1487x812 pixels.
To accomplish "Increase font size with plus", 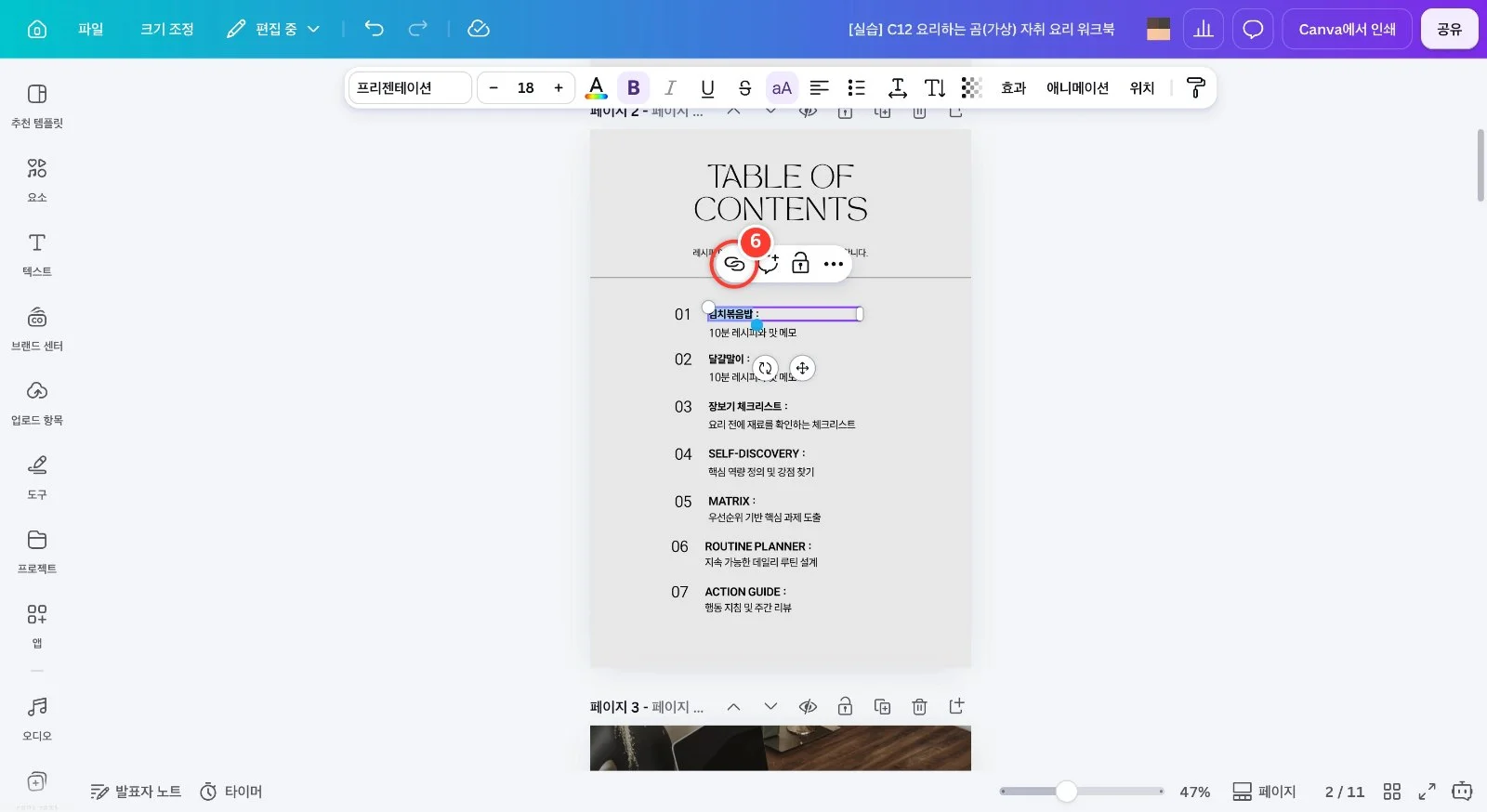I will (559, 88).
